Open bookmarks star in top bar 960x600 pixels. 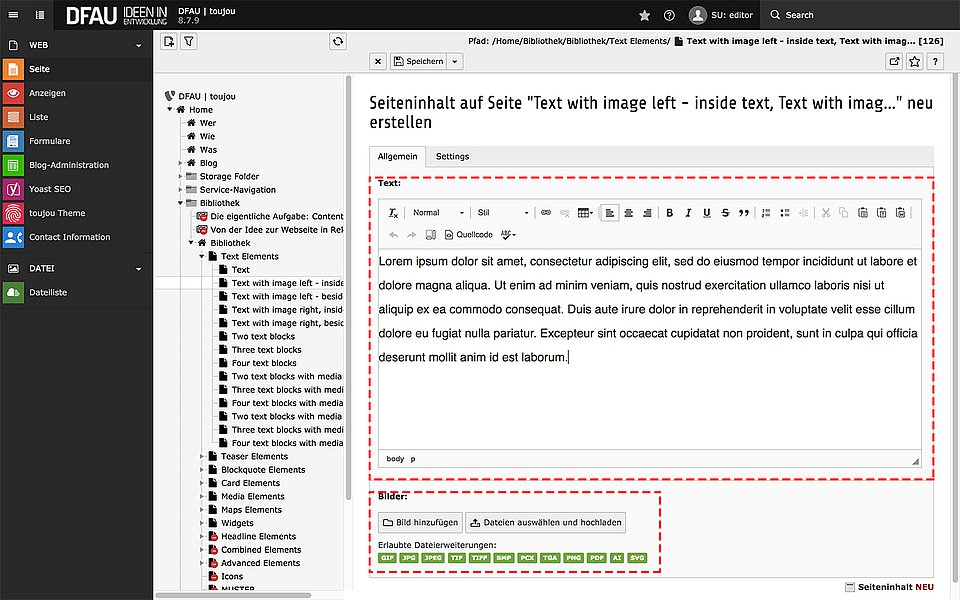click(x=644, y=15)
